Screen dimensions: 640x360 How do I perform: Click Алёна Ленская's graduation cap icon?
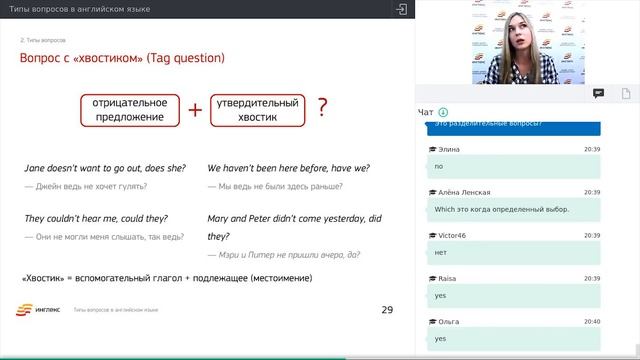click(432, 192)
